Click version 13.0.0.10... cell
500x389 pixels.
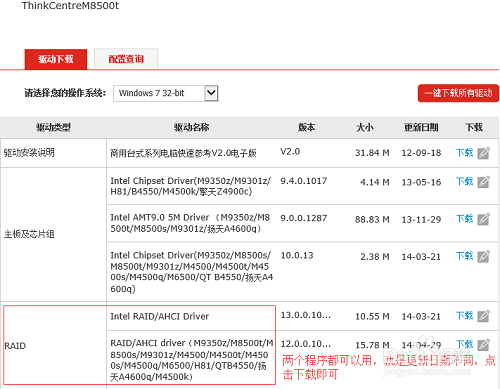(x=306, y=315)
